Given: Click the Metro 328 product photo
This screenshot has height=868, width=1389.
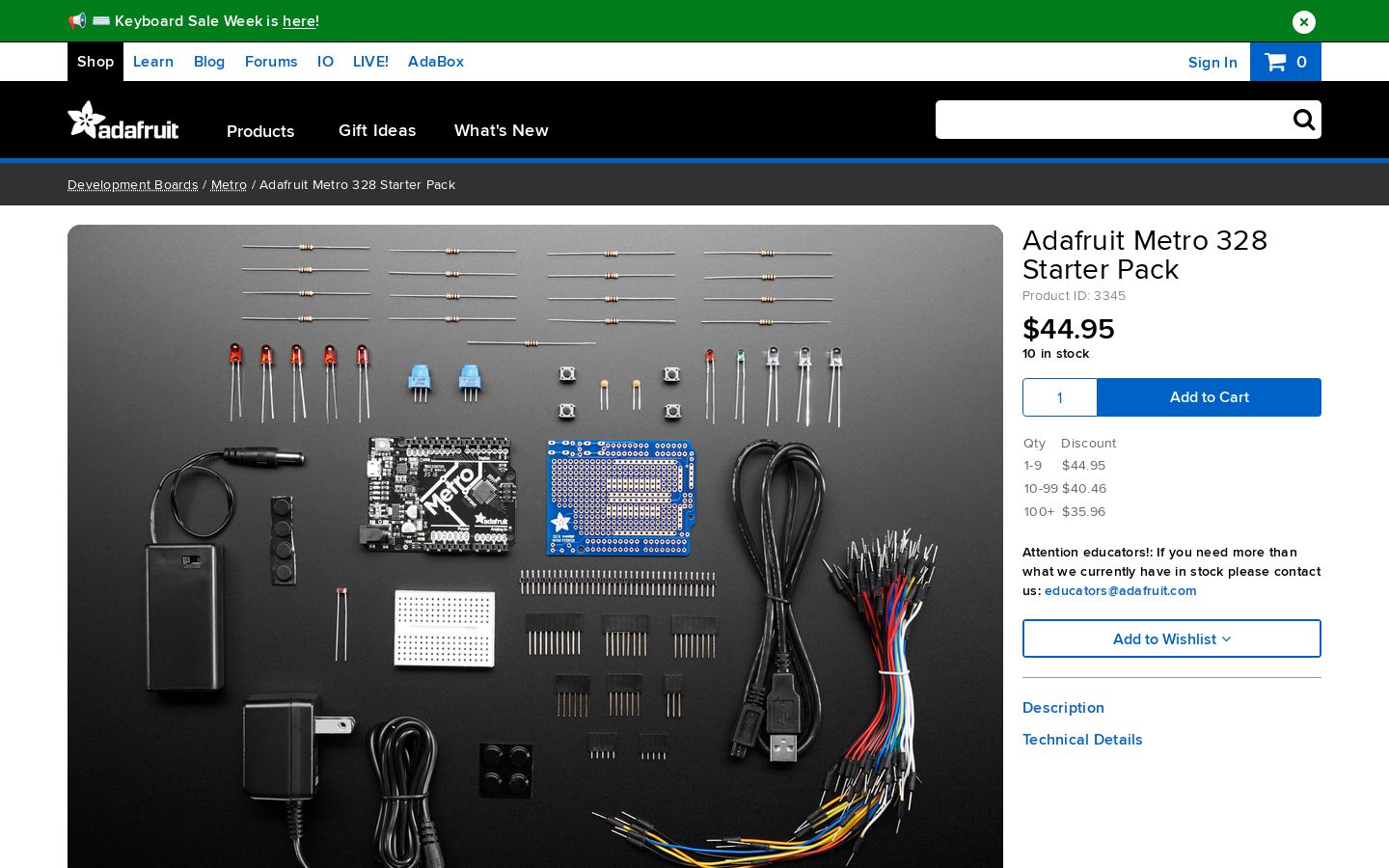Looking at the screenshot, I should [535, 546].
